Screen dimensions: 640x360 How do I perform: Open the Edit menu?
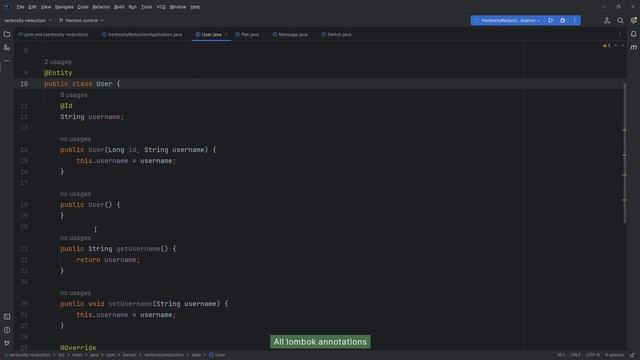32,7
